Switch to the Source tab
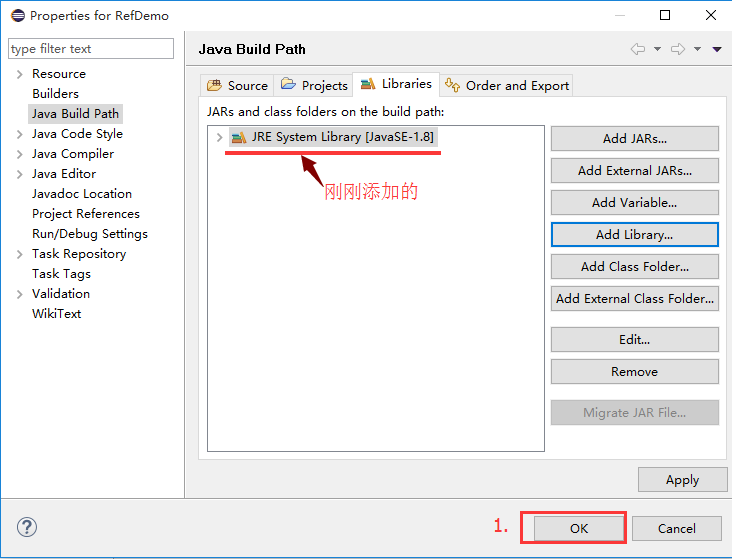 [x=238, y=85]
